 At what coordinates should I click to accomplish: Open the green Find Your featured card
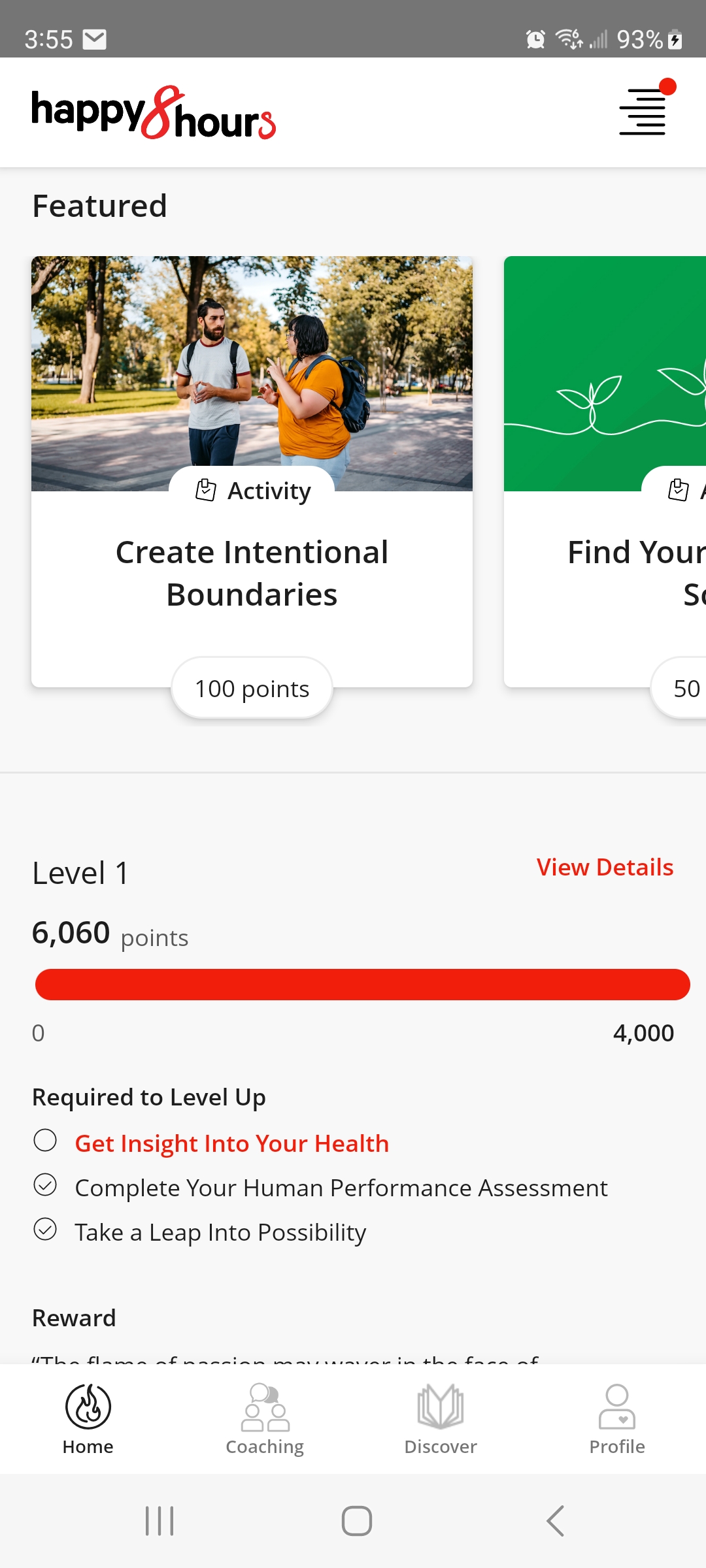tap(605, 472)
